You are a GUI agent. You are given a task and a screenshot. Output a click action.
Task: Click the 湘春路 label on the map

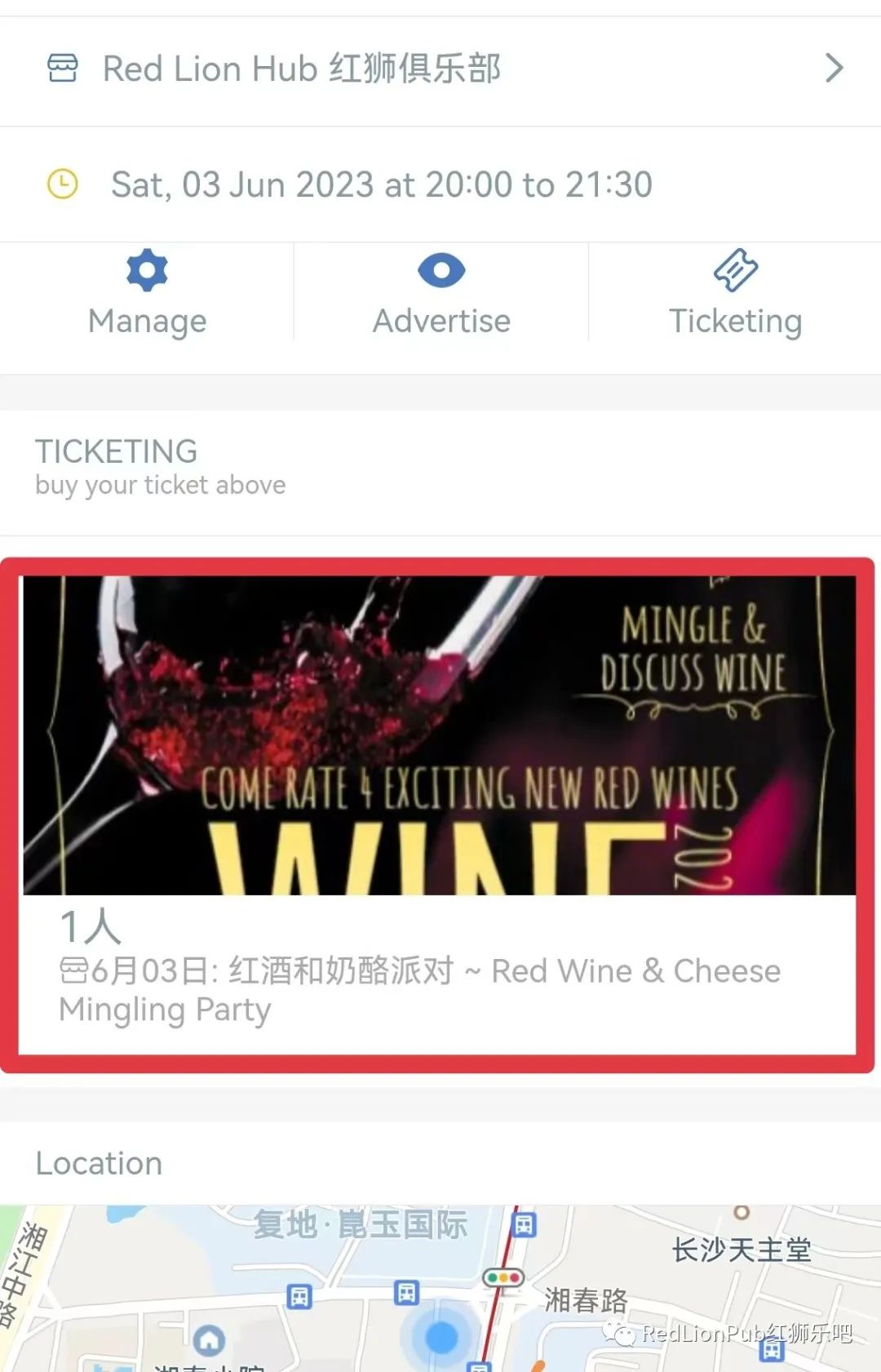click(x=587, y=1300)
